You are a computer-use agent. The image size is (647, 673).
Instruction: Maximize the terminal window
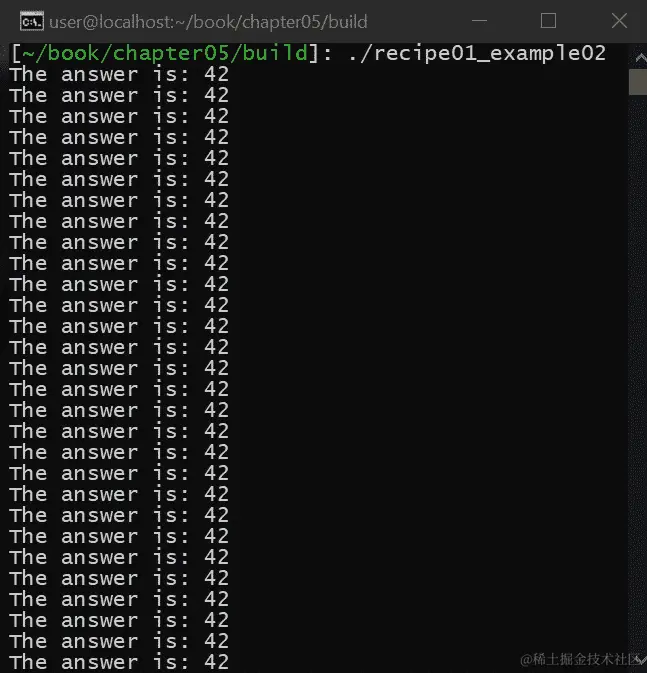pyautogui.click(x=548, y=21)
